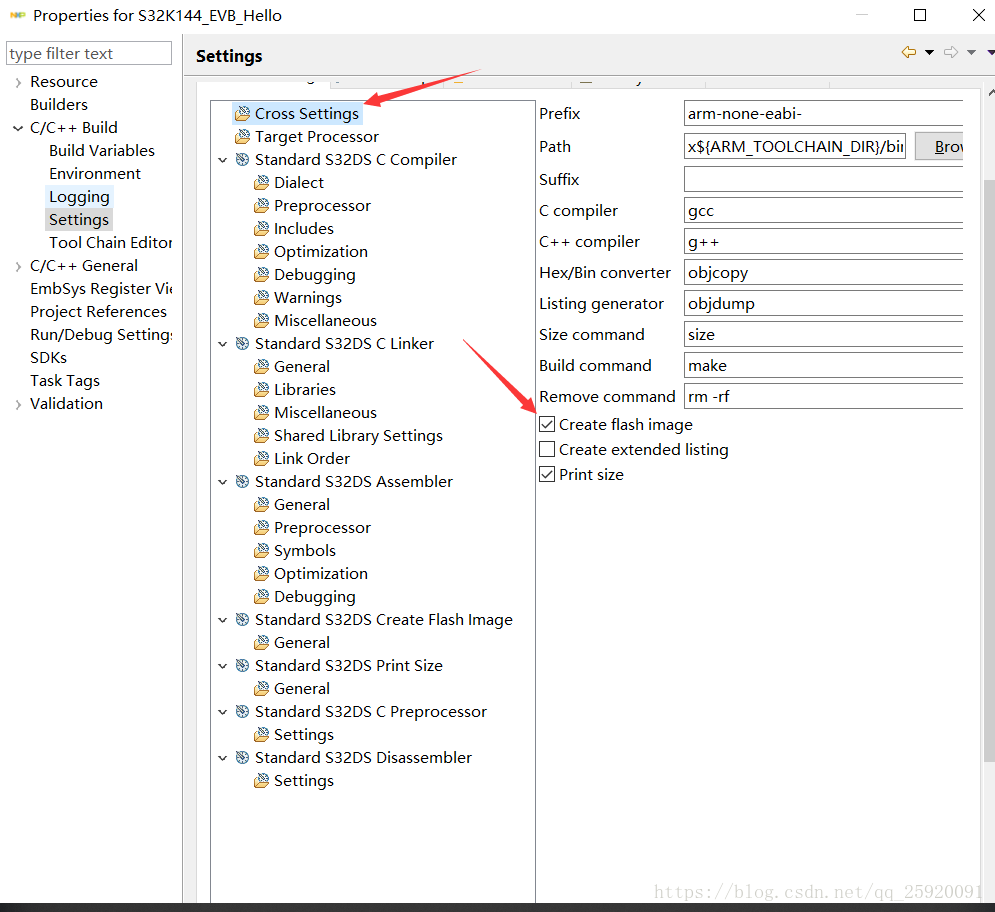Click the Build command make field
Viewport: 995px width, 912px height.
click(823, 366)
